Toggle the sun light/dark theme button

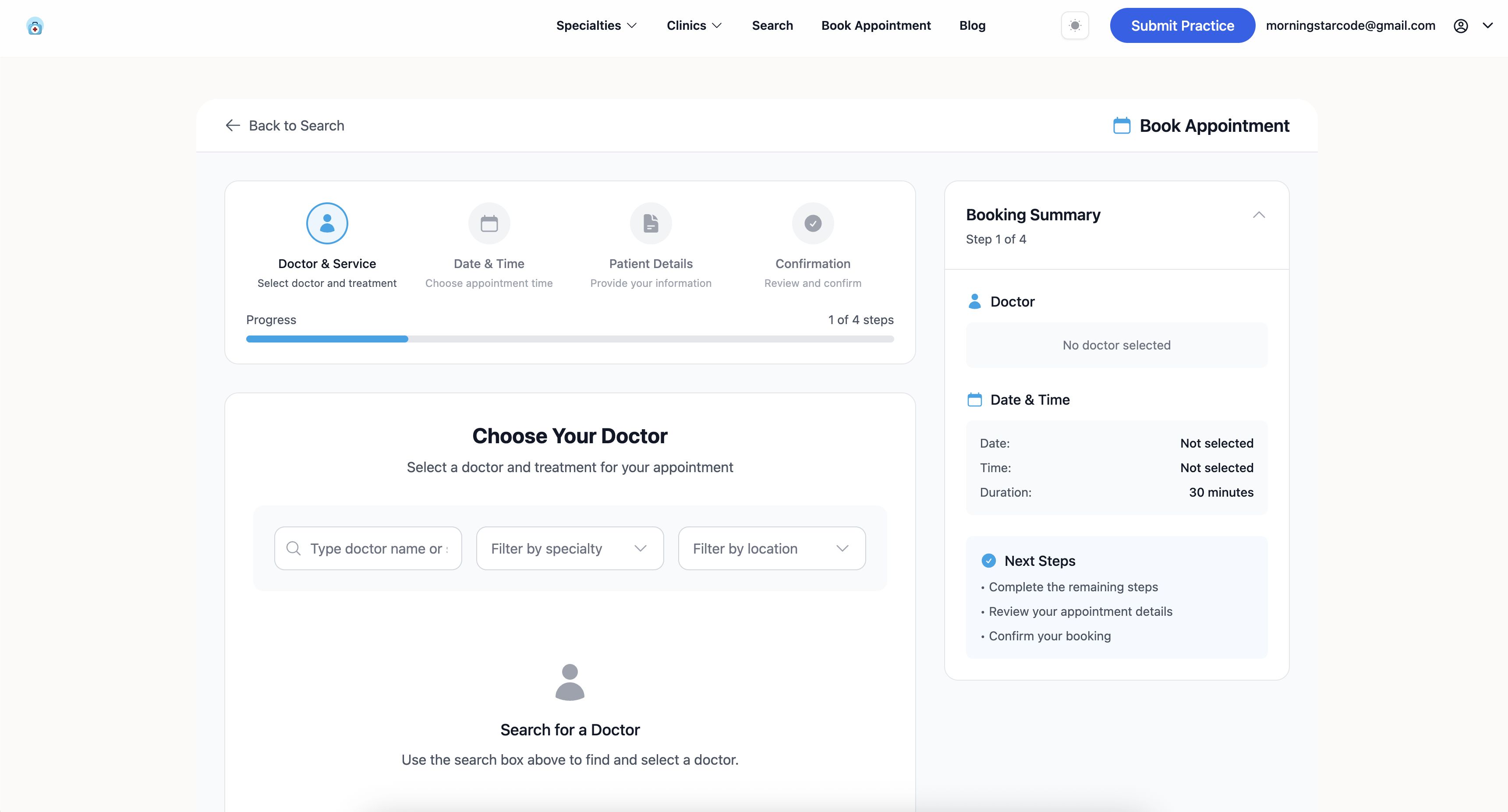tap(1075, 26)
